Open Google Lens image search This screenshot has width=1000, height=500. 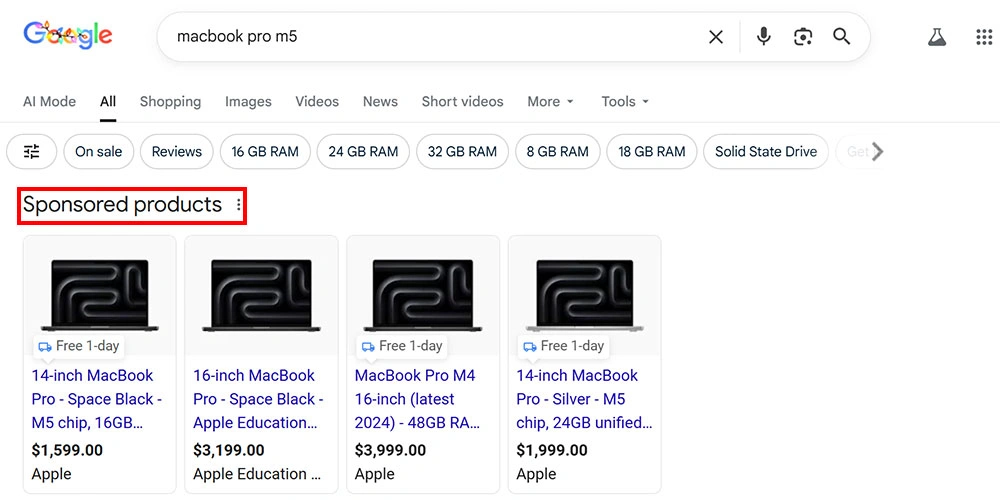803,37
